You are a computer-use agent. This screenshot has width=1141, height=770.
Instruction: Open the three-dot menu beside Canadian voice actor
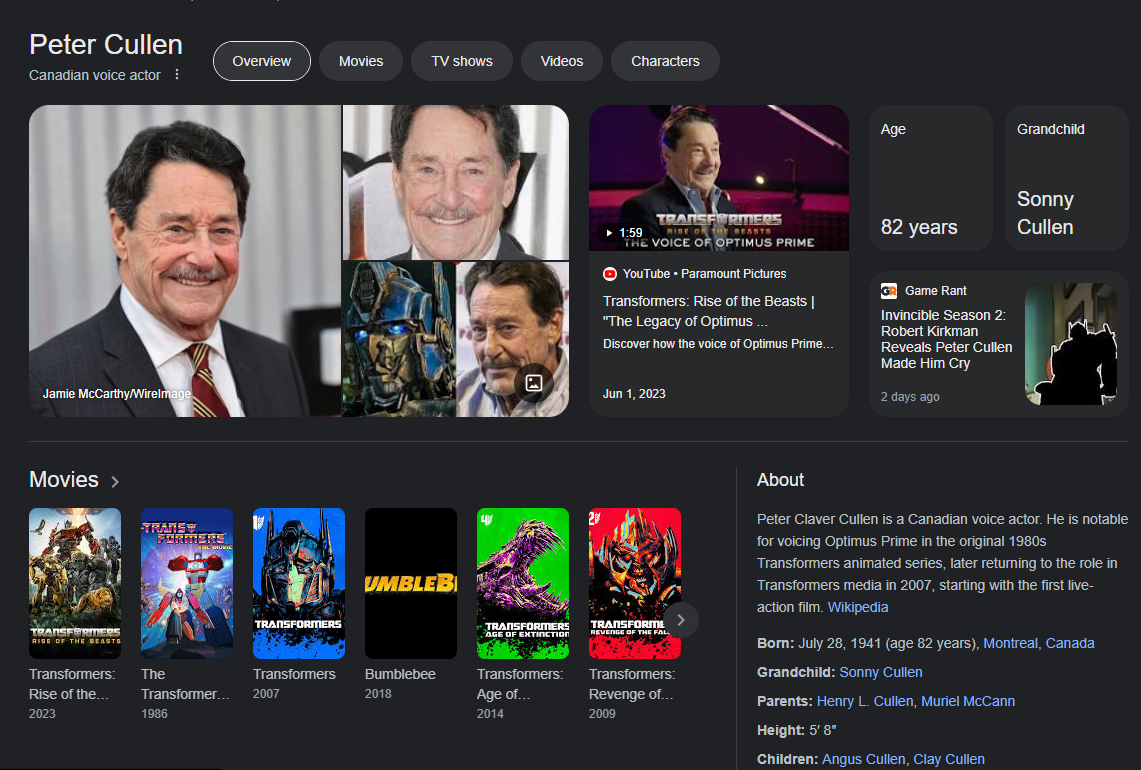[x=177, y=74]
